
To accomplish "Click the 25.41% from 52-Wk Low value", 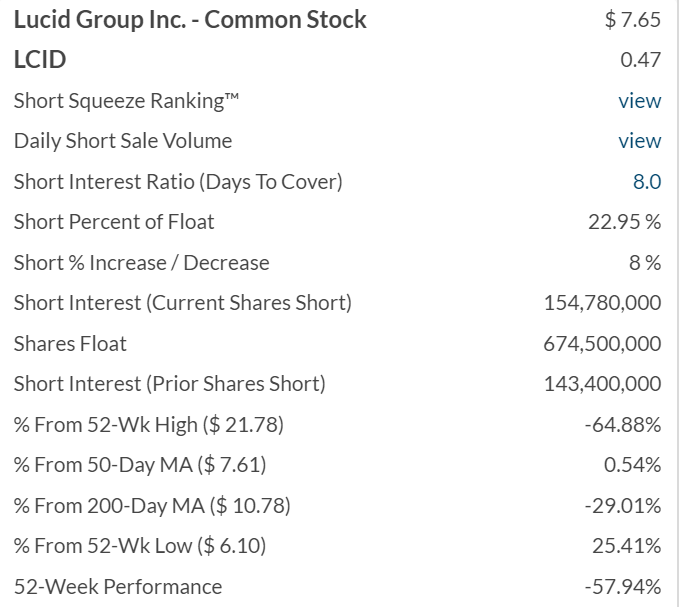I will point(627,546).
